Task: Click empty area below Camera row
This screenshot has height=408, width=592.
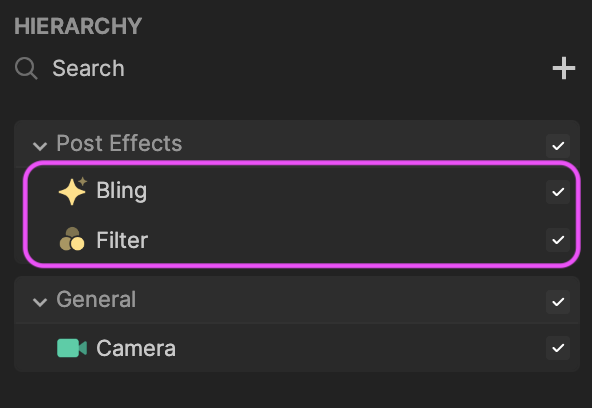Action: [x=297, y=390]
